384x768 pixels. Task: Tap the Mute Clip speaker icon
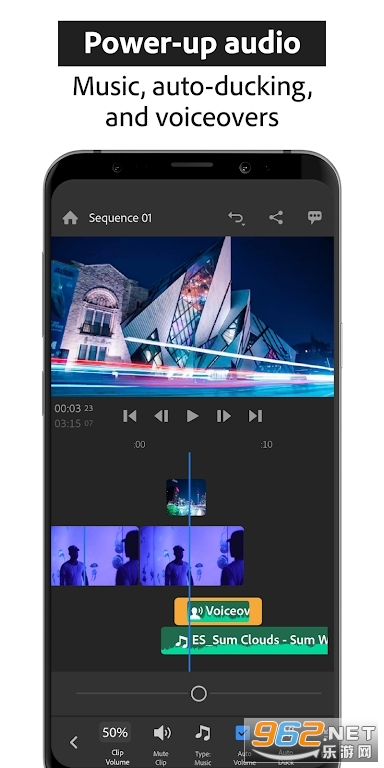162,733
